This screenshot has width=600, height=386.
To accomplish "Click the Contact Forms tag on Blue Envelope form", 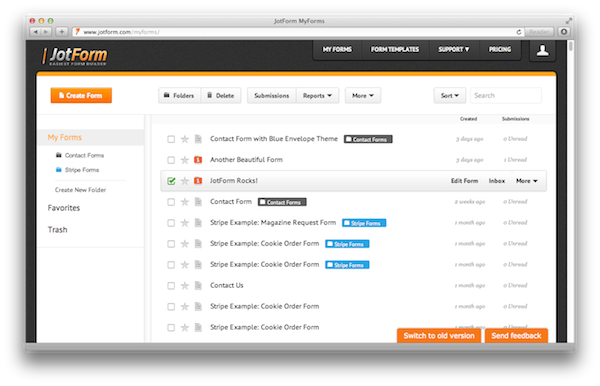I will click(368, 139).
